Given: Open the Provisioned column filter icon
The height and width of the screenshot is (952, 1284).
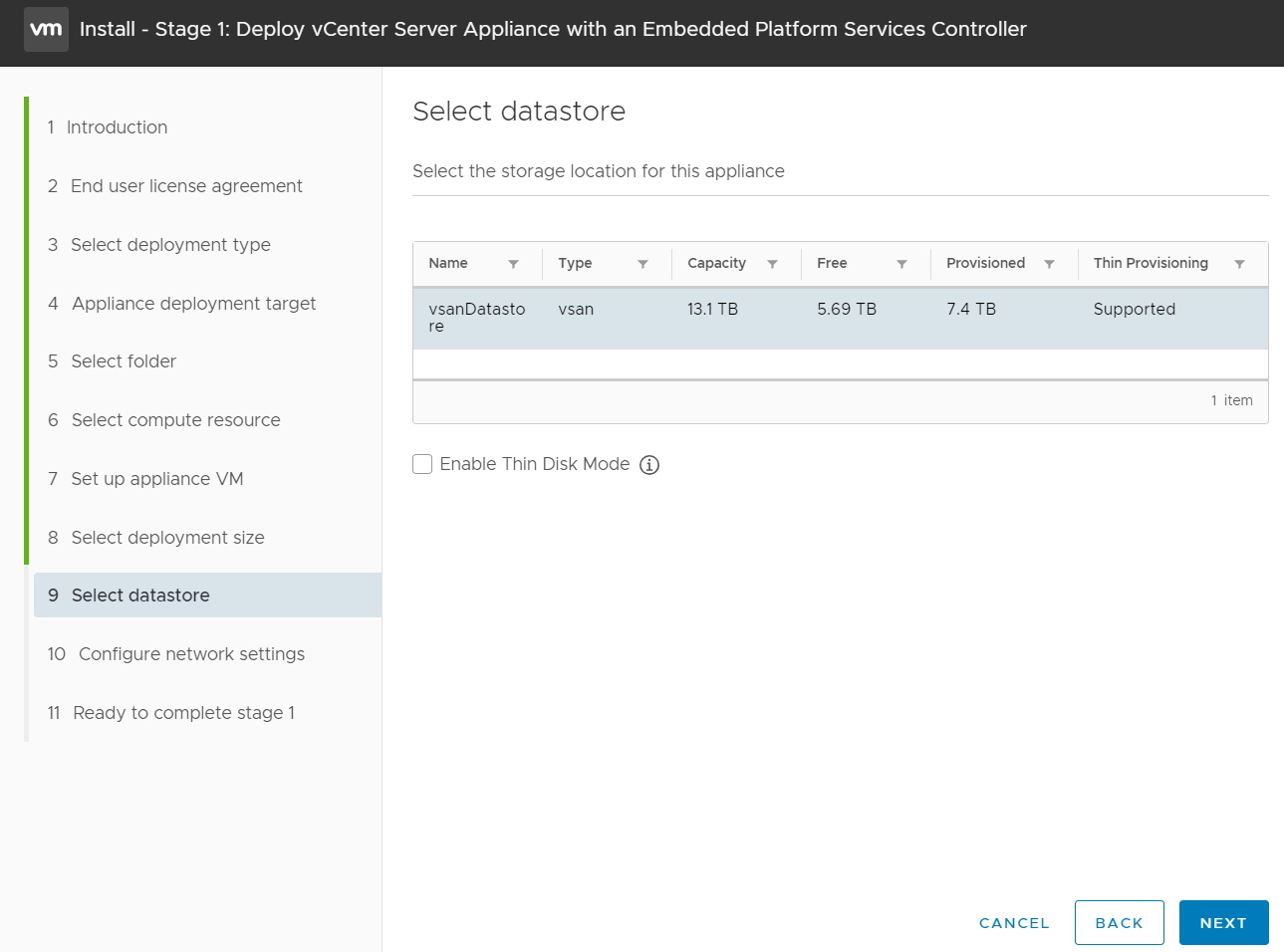Looking at the screenshot, I should [1049, 264].
